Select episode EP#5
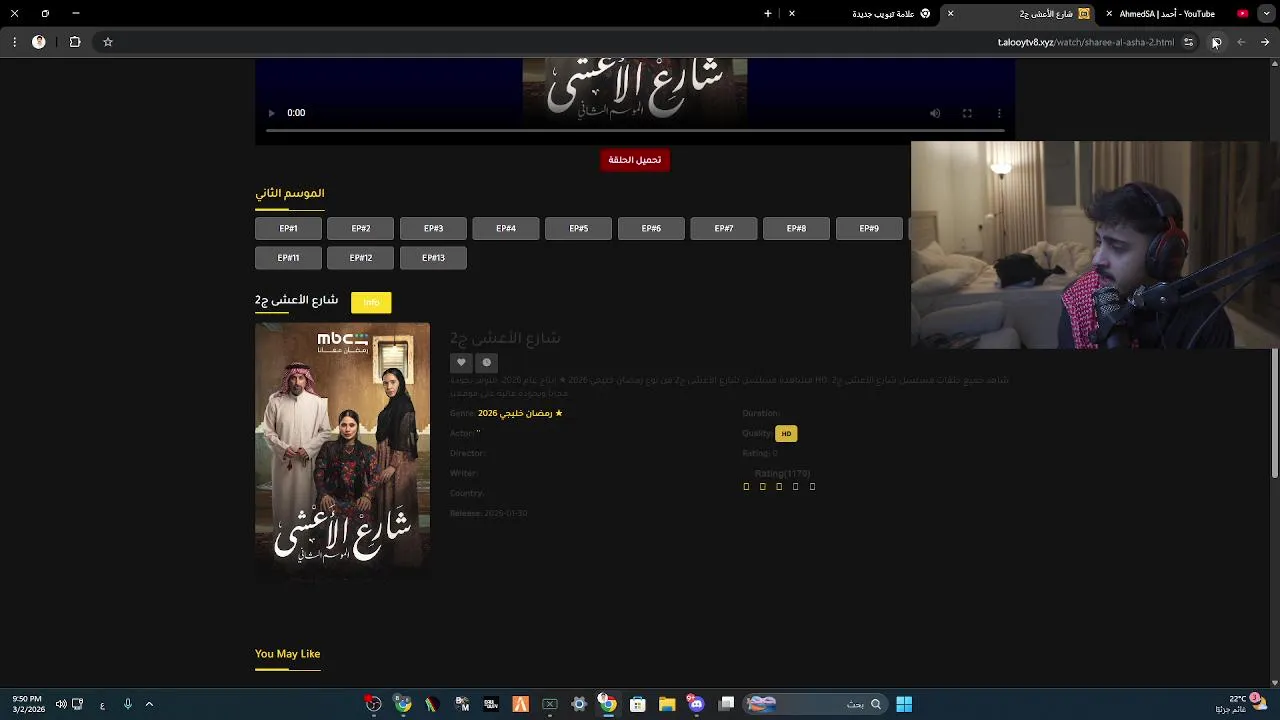This screenshot has height=720, width=1280. click(x=578, y=229)
